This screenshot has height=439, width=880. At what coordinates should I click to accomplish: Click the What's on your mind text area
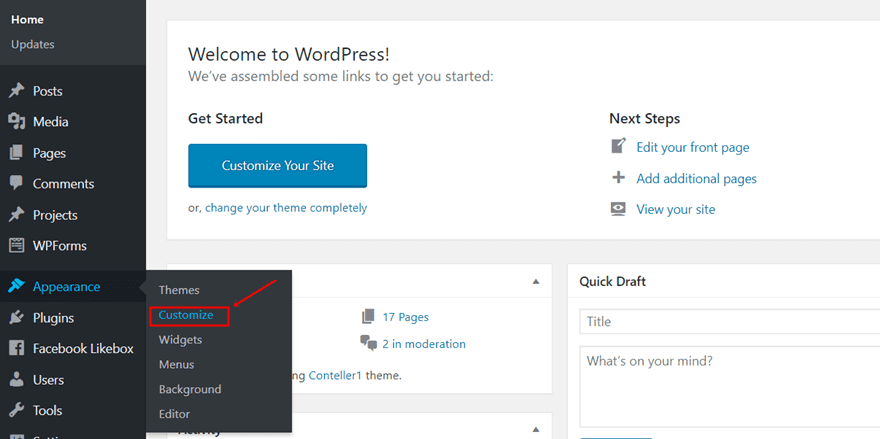click(x=730, y=387)
